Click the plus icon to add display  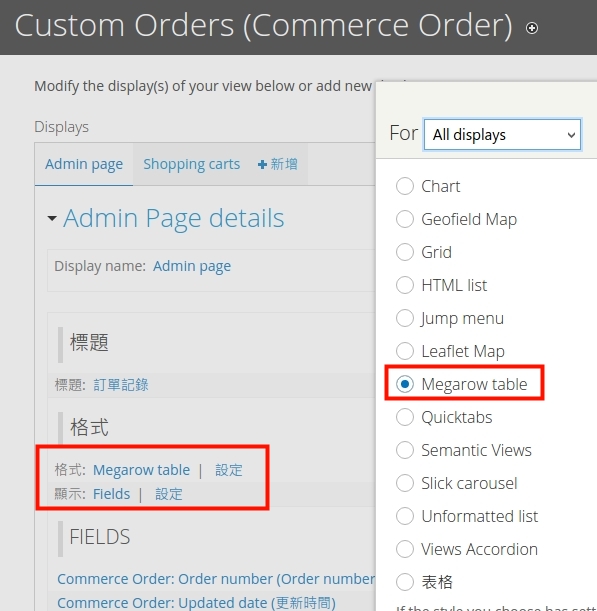point(263,164)
